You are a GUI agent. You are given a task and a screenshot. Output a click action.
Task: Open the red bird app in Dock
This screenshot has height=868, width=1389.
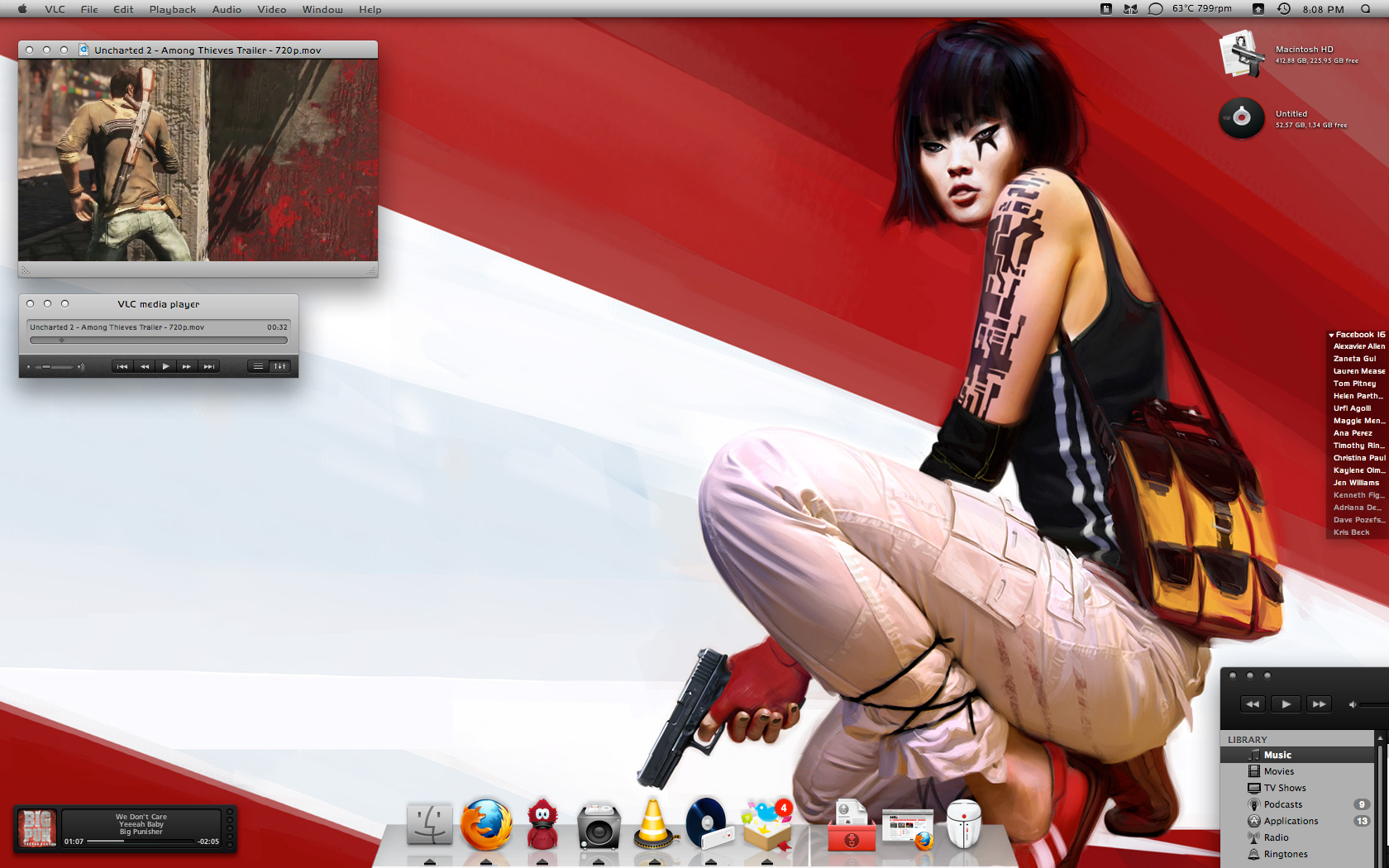542,824
